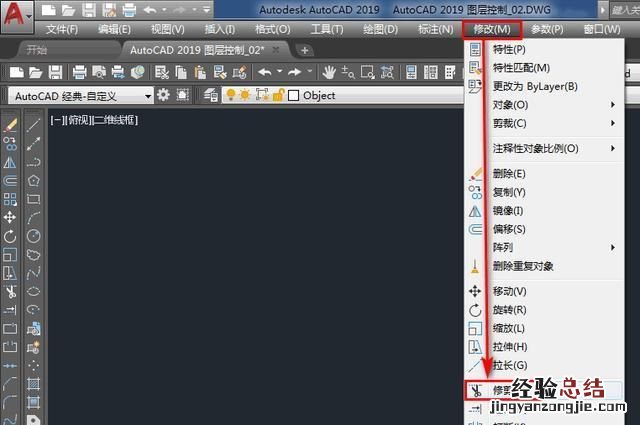Open the 视图(V) menu
Viewport: 640px width, 425px height.
(x=167, y=29)
